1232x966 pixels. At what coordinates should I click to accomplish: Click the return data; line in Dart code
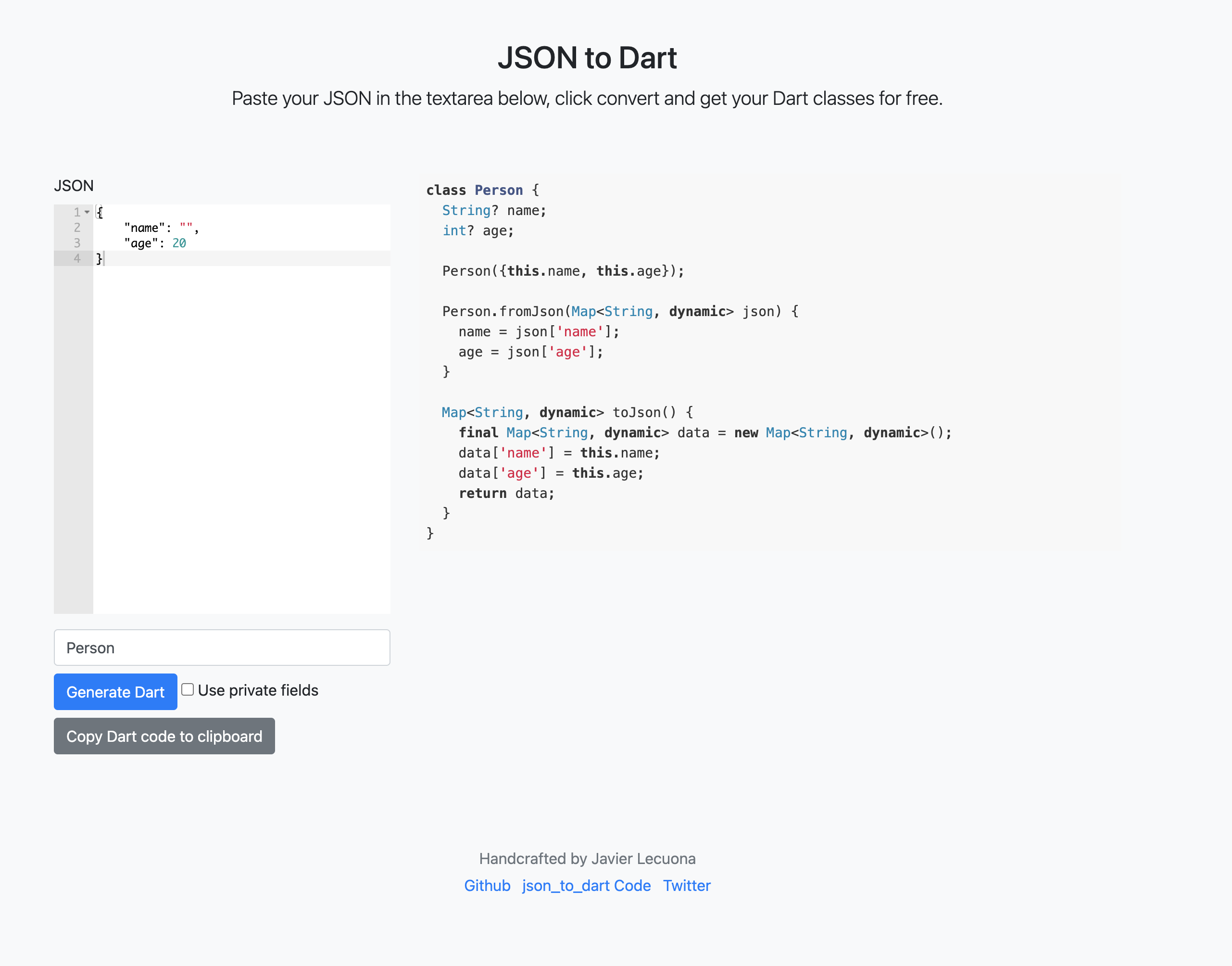(x=506, y=493)
